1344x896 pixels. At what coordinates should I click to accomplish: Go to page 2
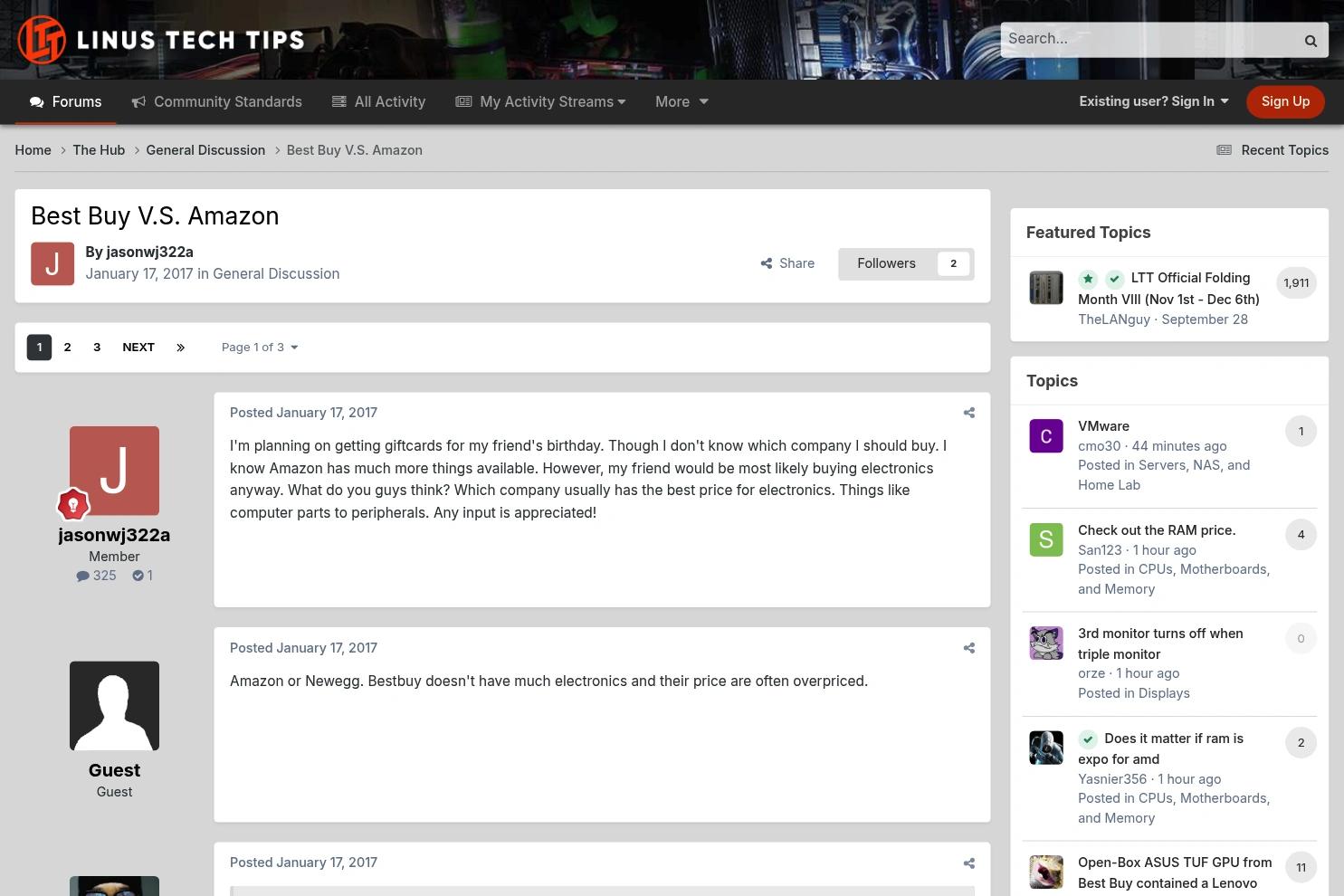tap(67, 348)
